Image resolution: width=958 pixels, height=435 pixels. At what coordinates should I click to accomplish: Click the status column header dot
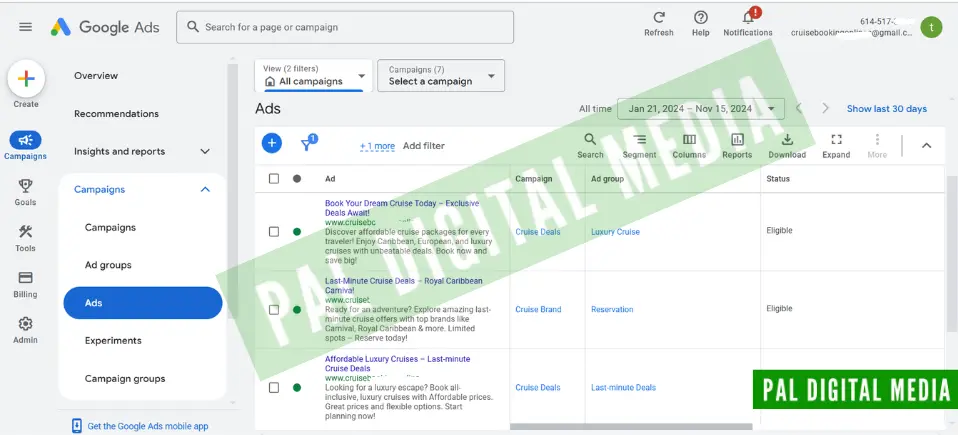click(x=297, y=178)
